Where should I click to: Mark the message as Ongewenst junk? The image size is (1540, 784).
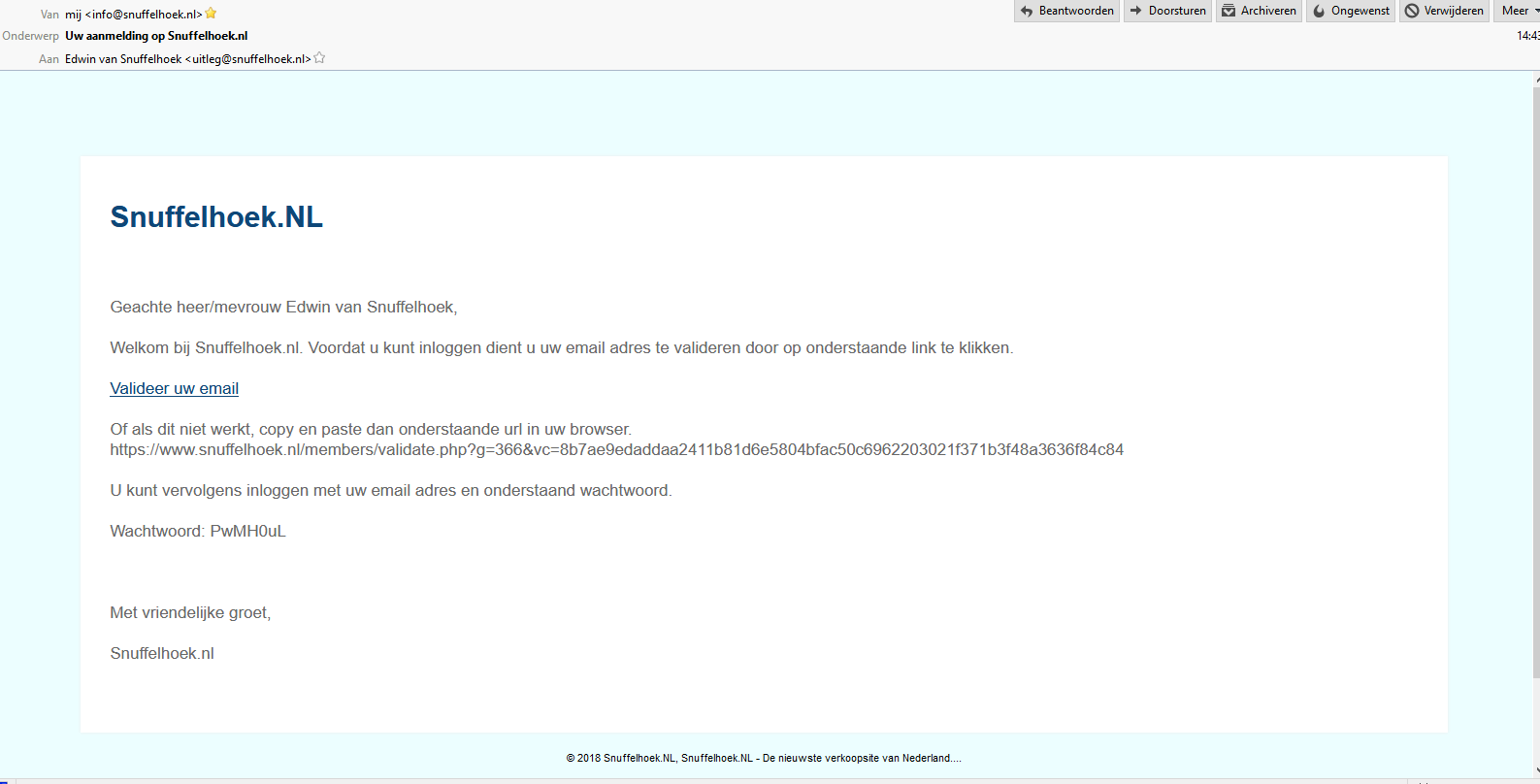(x=1350, y=11)
